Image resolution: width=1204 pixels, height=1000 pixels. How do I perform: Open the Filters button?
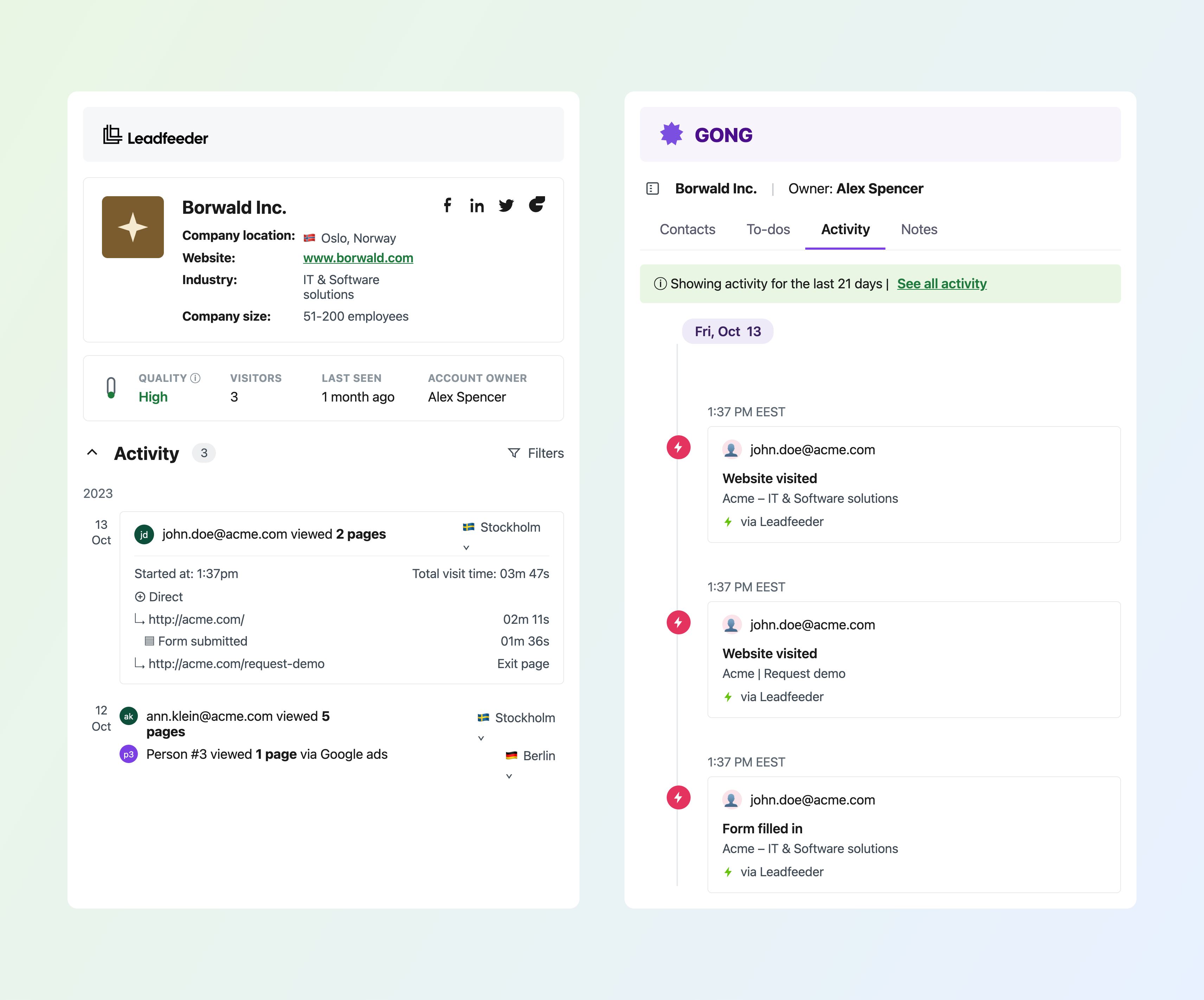536,453
